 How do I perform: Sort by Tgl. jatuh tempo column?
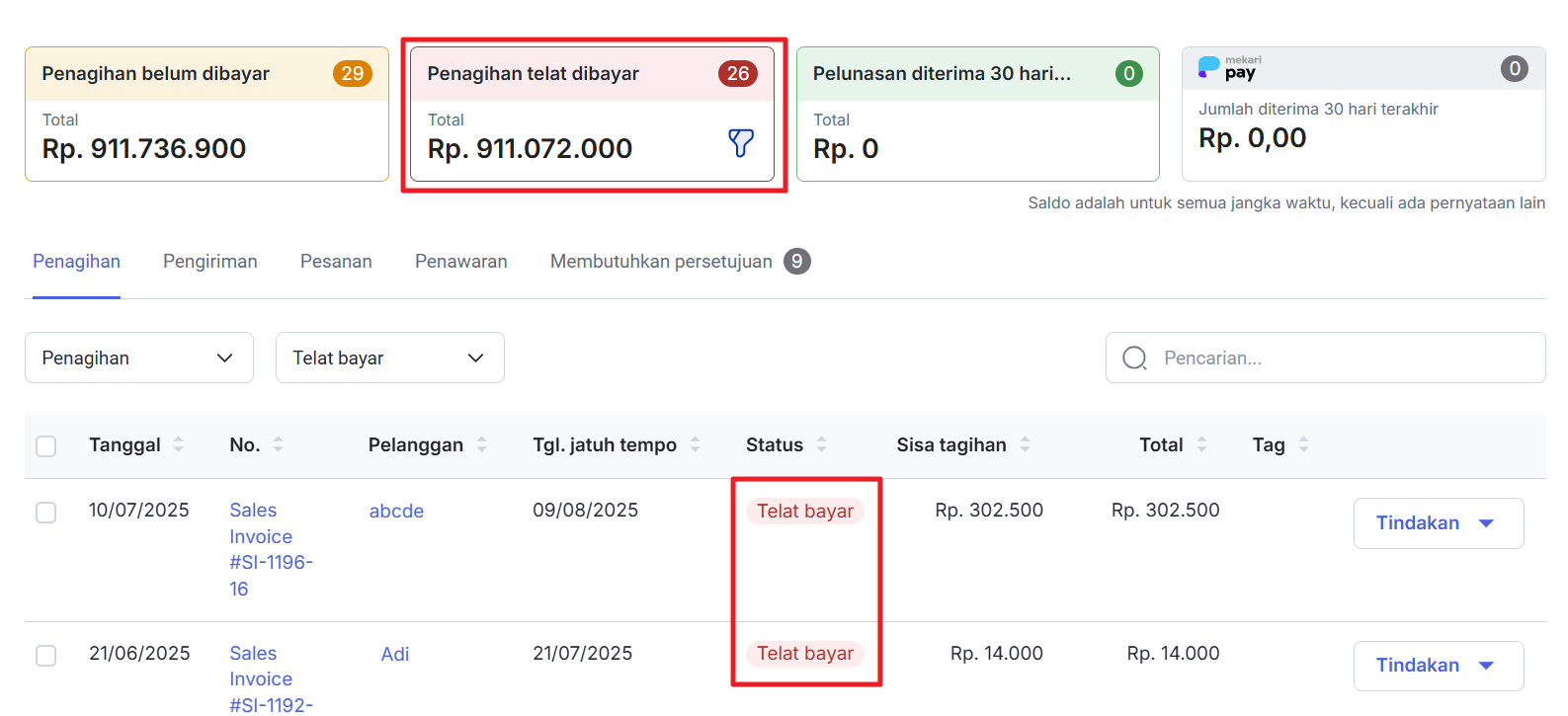[x=695, y=444]
